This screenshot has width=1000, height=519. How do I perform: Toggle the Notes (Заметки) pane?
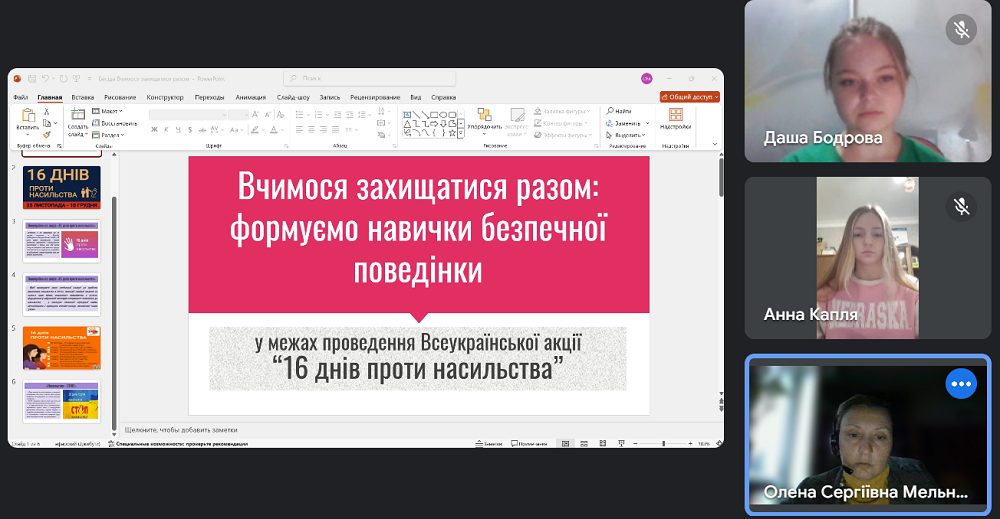tap(489, 443)
